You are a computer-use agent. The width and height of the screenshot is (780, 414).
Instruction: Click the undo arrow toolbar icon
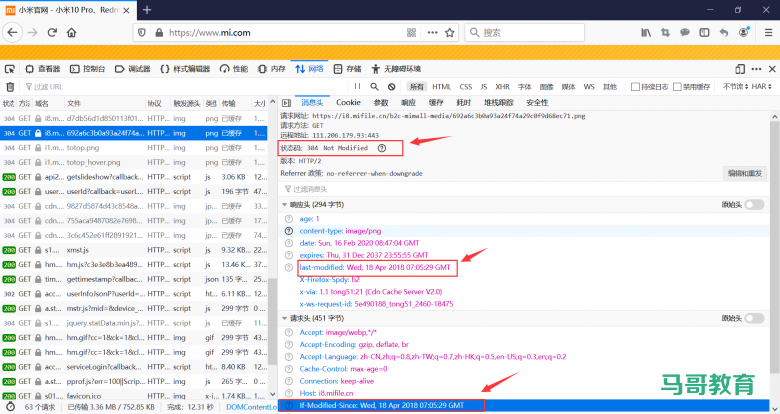(724, 33)
